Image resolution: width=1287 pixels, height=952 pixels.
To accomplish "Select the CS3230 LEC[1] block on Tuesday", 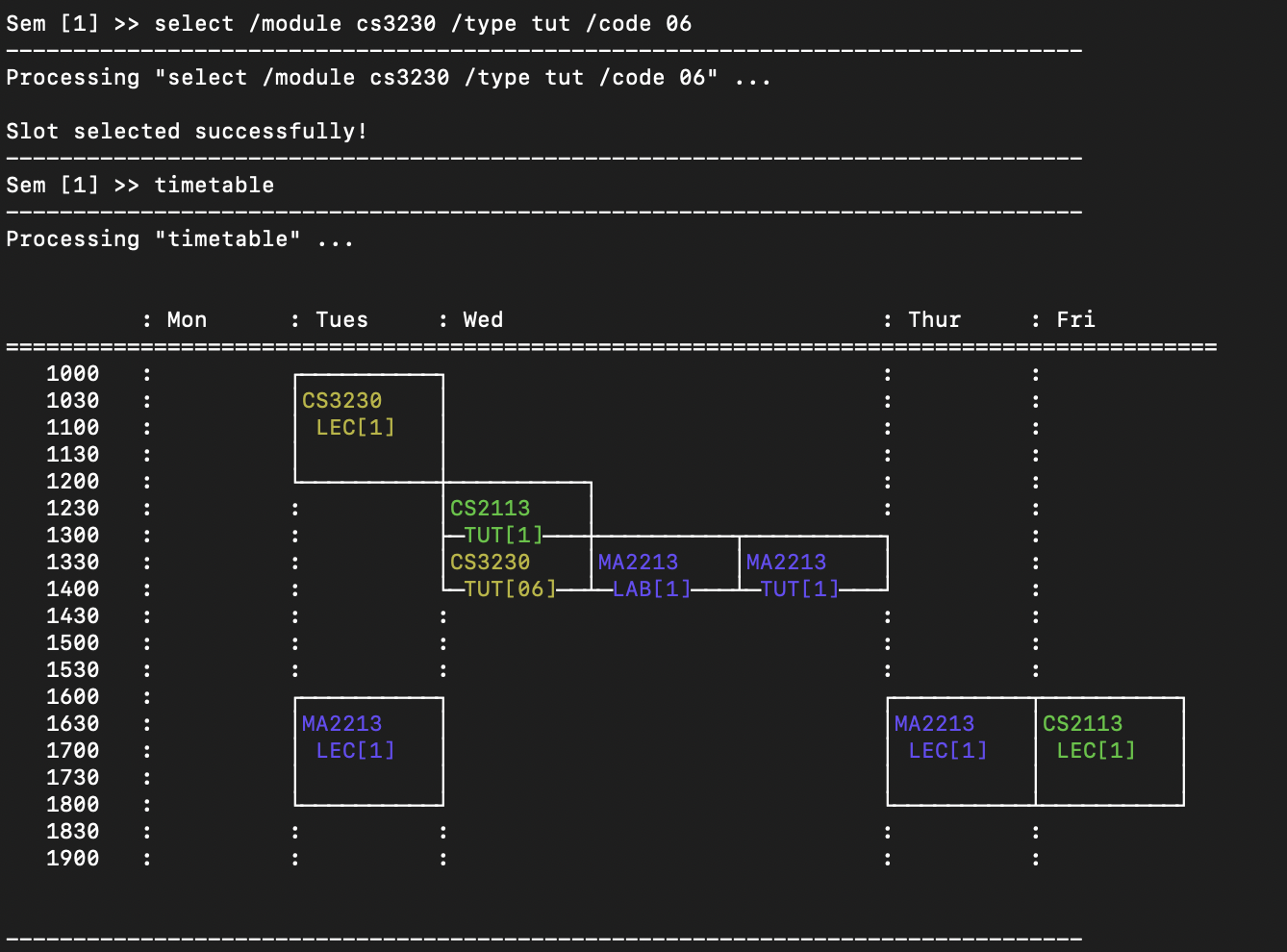I will pyautogui.click(x=369, y=428).
